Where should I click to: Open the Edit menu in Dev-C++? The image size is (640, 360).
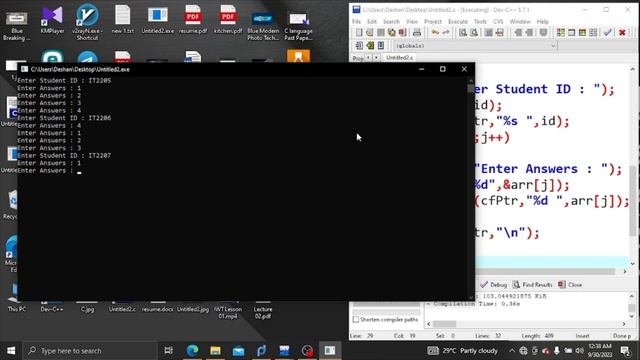371,21
